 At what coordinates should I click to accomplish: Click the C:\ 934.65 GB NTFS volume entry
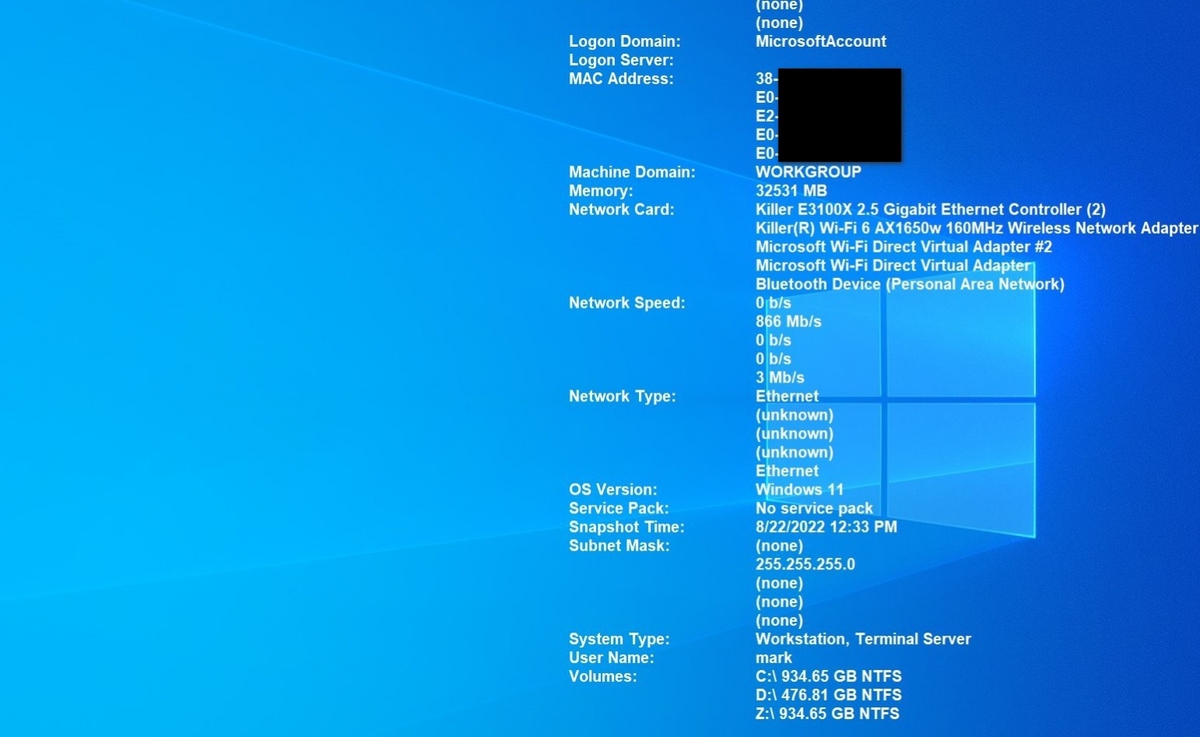click(x=828, y=676)
